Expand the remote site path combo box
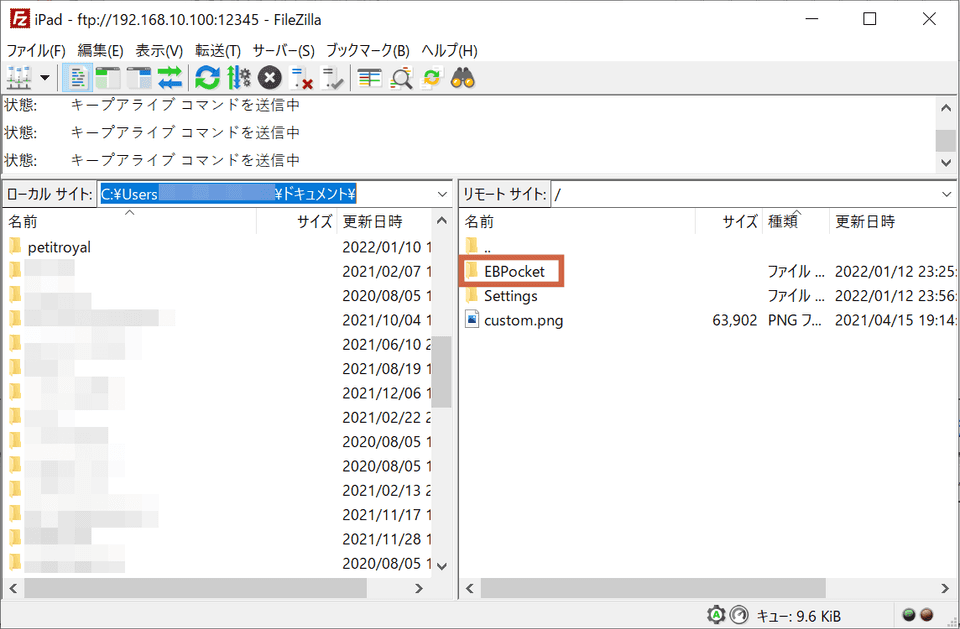Viewport: 960px width, 629px height. (x=946, y=193)
